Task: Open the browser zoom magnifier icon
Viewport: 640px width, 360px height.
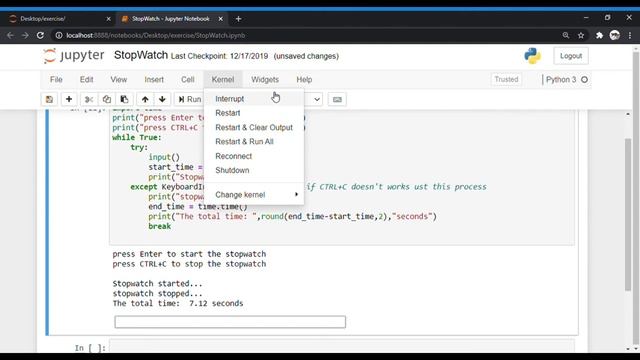Action: click(x=565, y=36)
